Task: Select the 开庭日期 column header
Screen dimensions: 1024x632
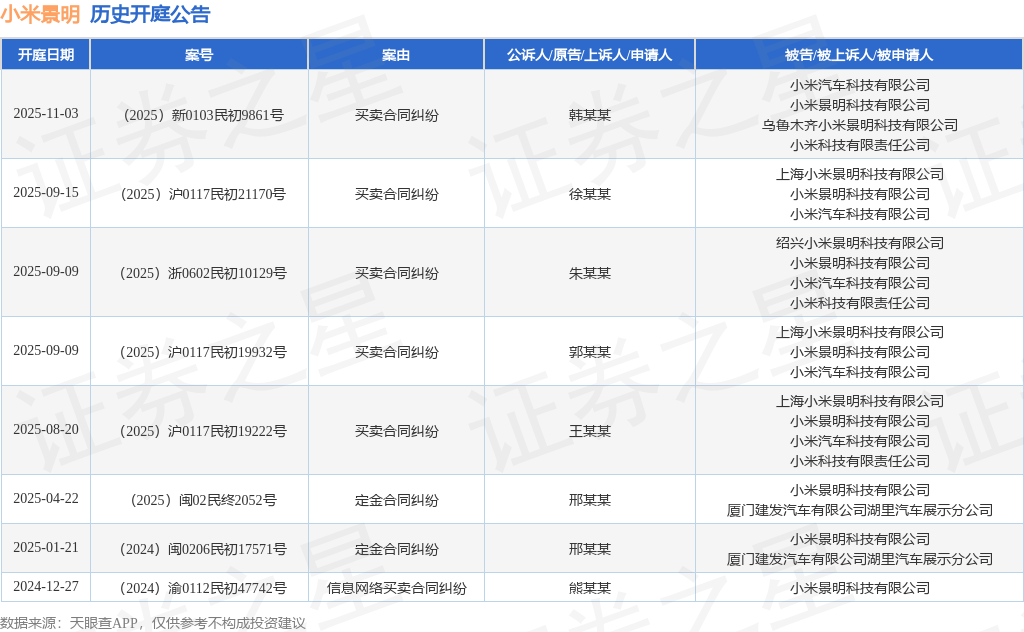Action: coord(46,55)
